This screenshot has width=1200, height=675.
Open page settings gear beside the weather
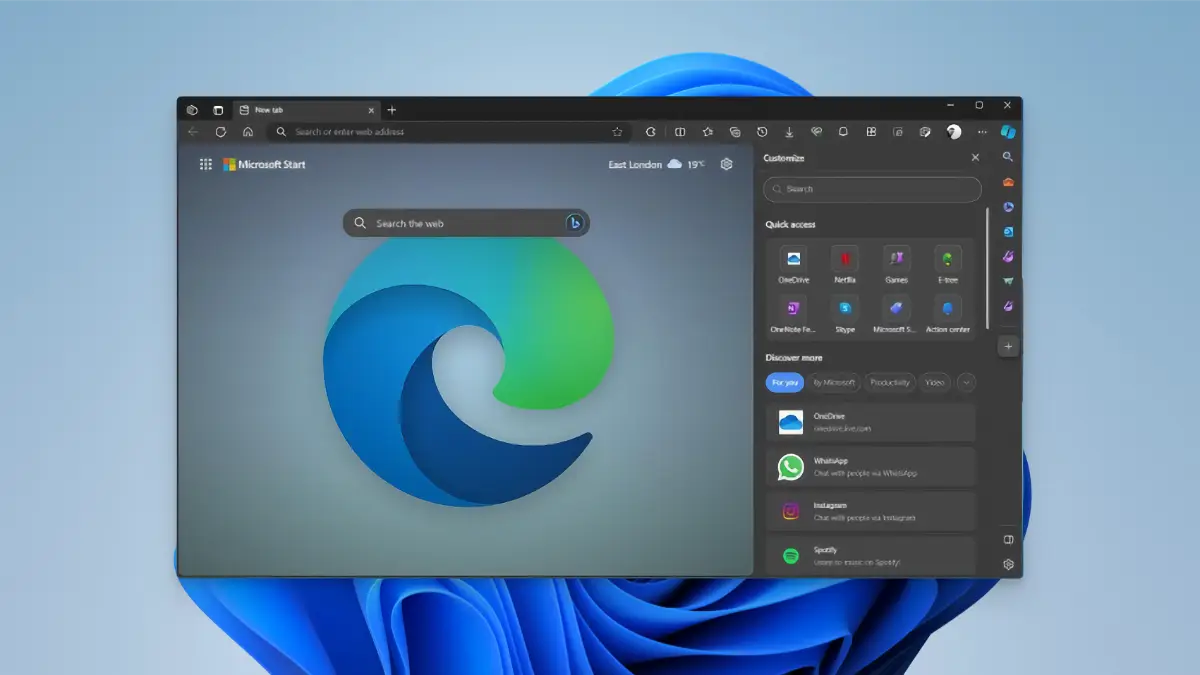727,165
